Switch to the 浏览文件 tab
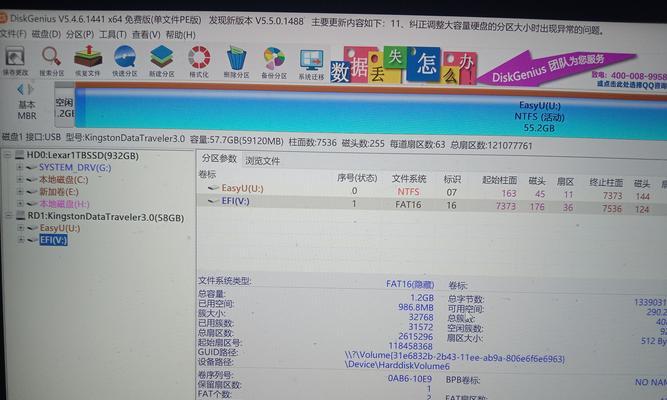 coord(262,161)
